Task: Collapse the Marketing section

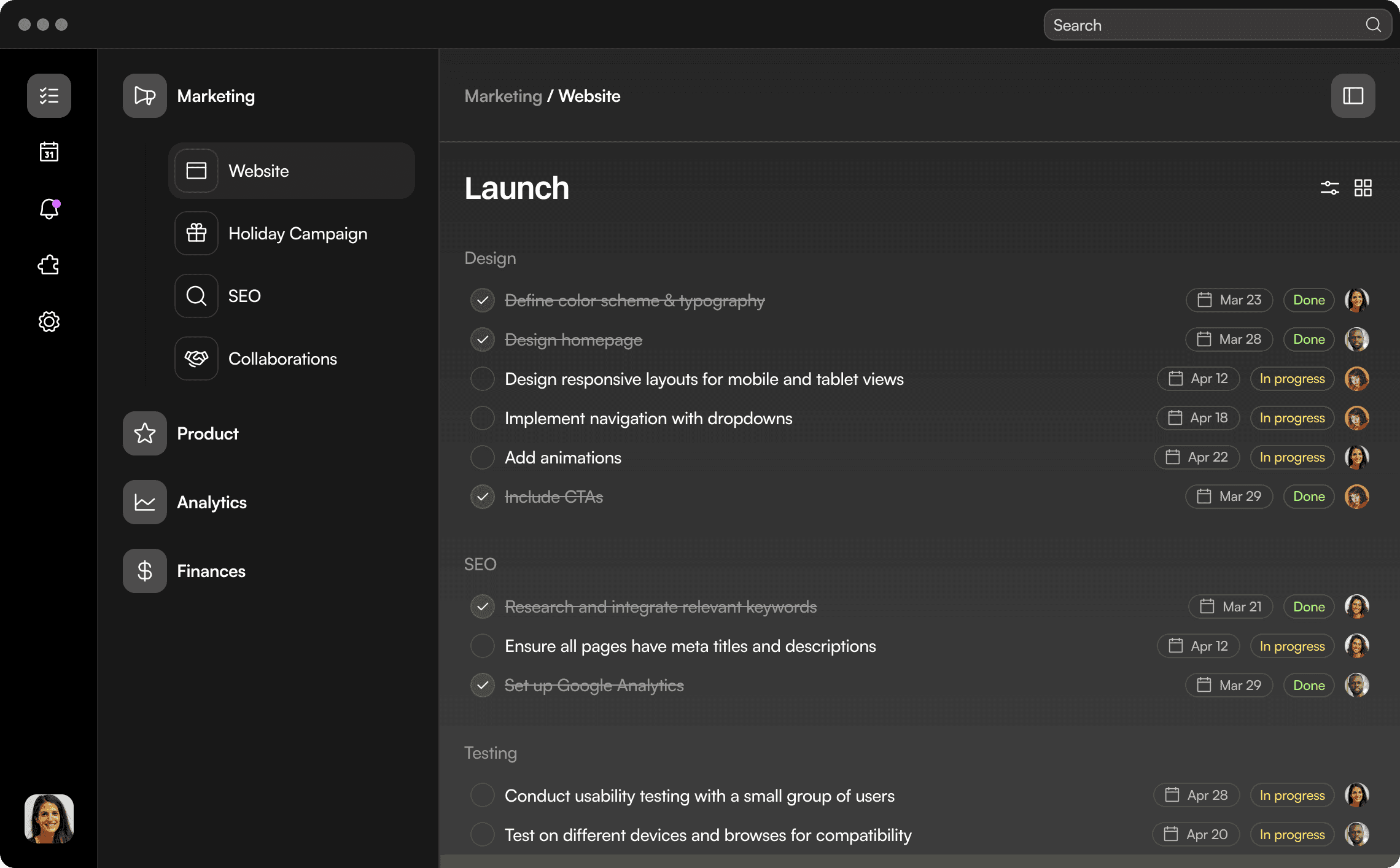Action: pyautogui.click(x=216, y=96)
